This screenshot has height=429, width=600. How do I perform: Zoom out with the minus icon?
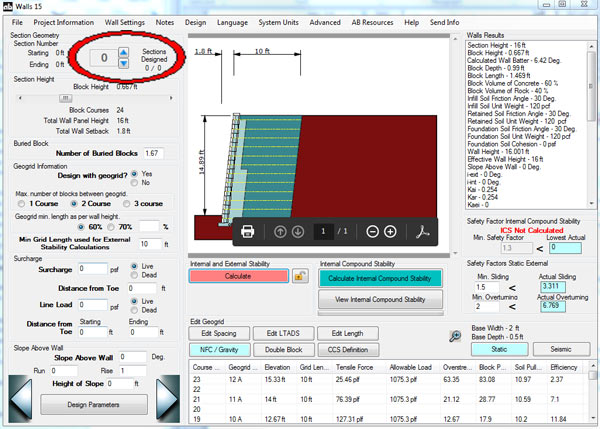[x=372, y=232]
